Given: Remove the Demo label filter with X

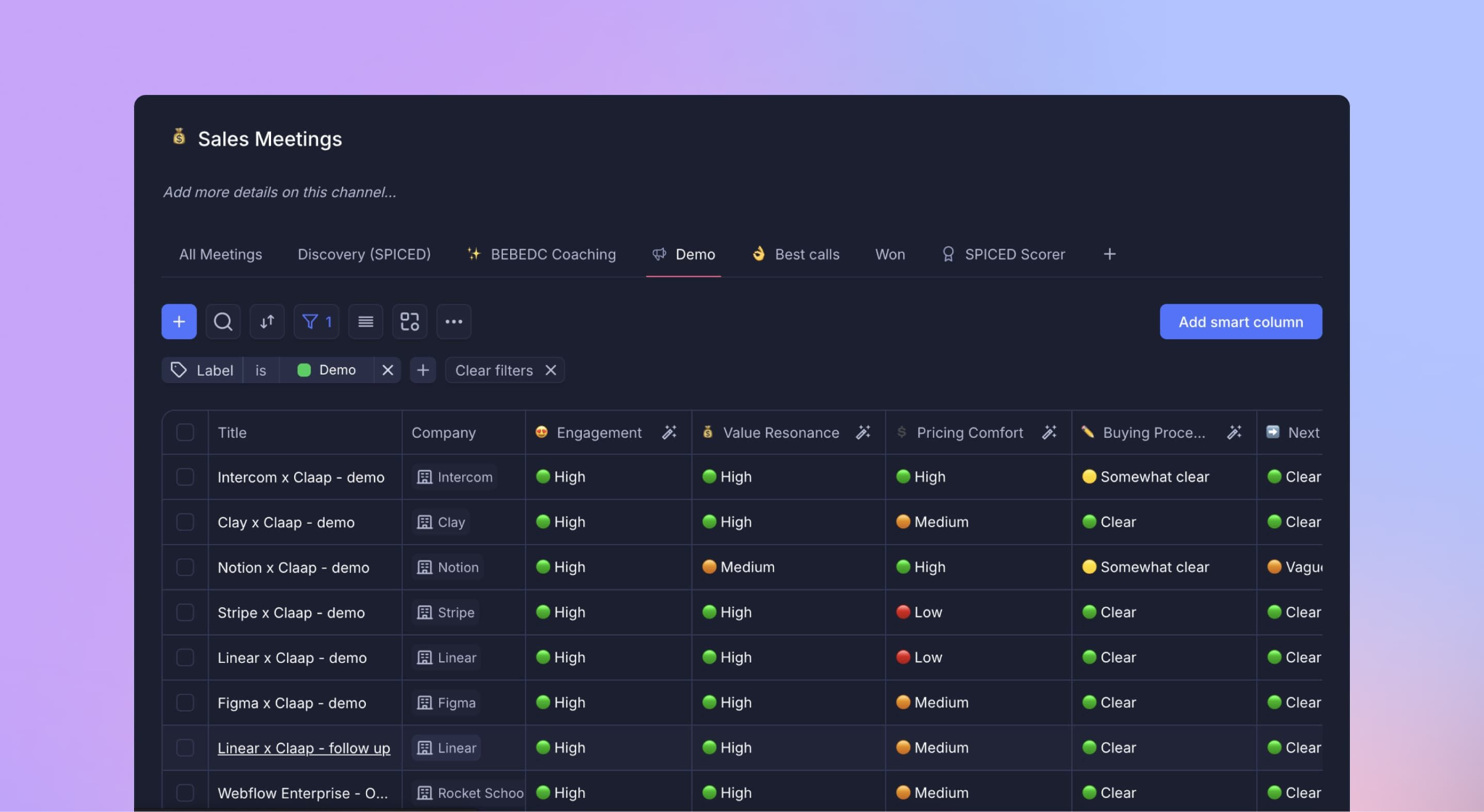Looking at the screenshot, I should [388, 370].
